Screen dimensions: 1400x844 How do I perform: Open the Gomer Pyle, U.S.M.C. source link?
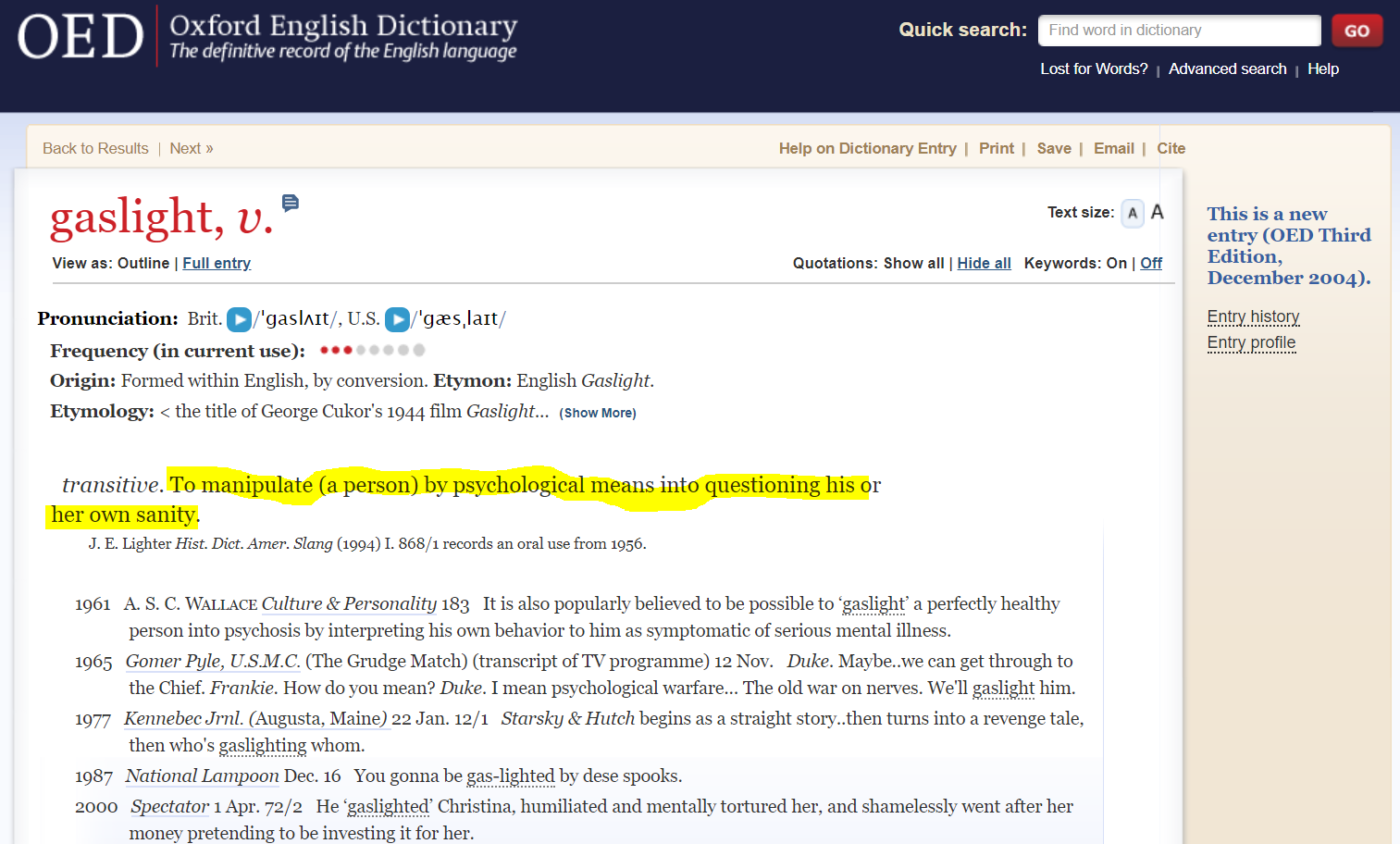[213, 662]
